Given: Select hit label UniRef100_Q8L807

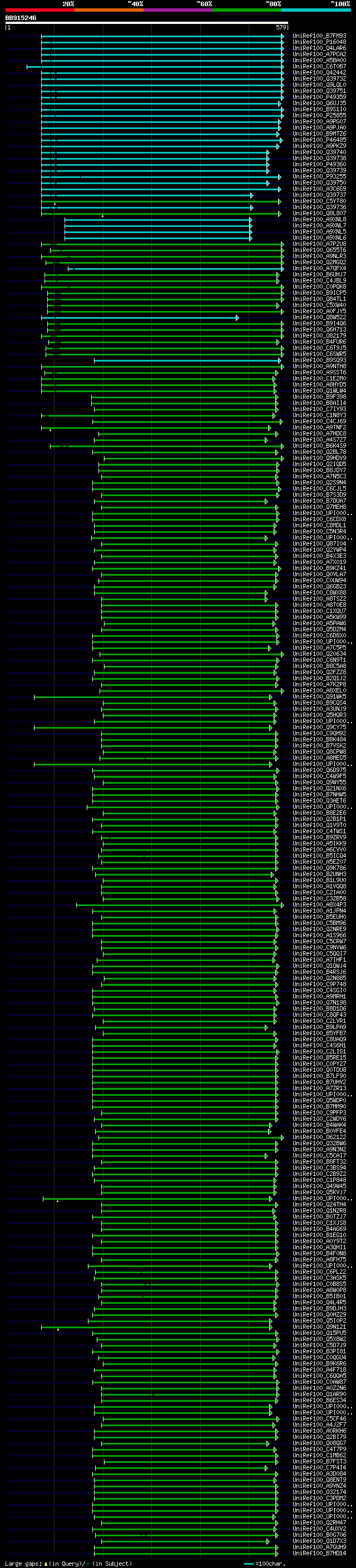Looking at the screenshot, I should 319,213.
